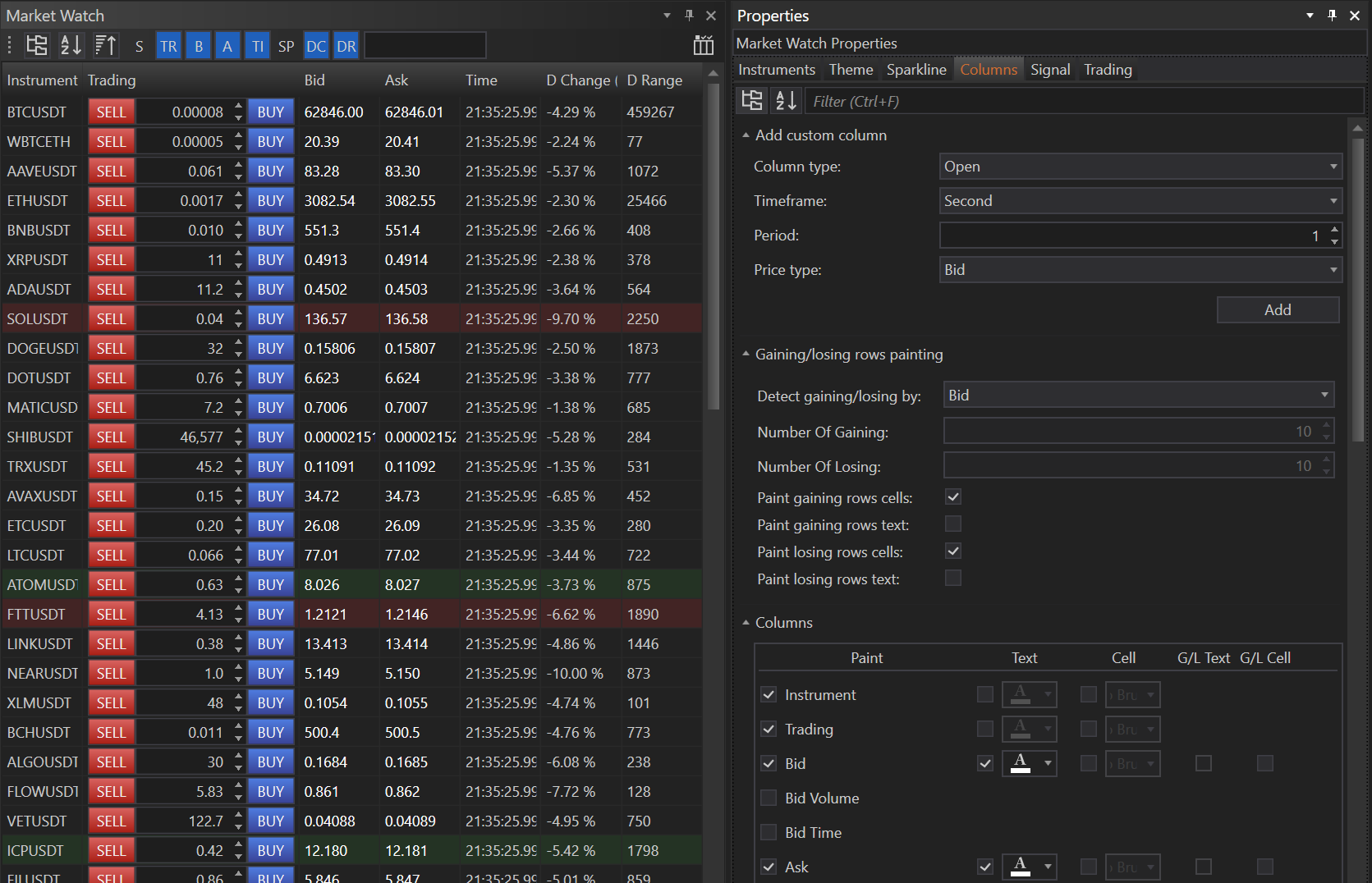Open the Timeframe dropdown set to Second
Image resolution: width=1372 pixels, height=883 pixels.
1140,201
